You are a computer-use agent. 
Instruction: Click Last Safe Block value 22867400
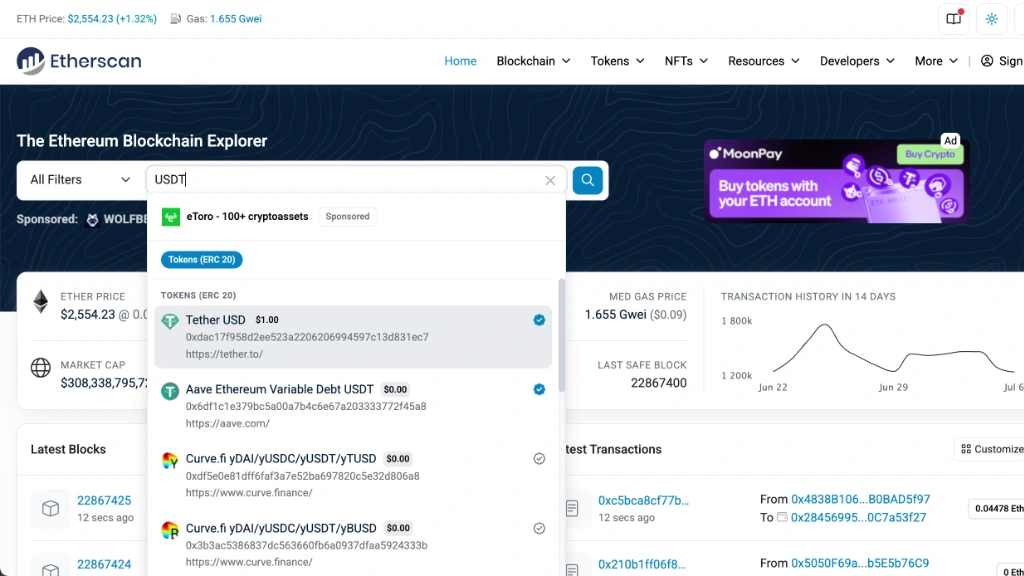(658, 383)
